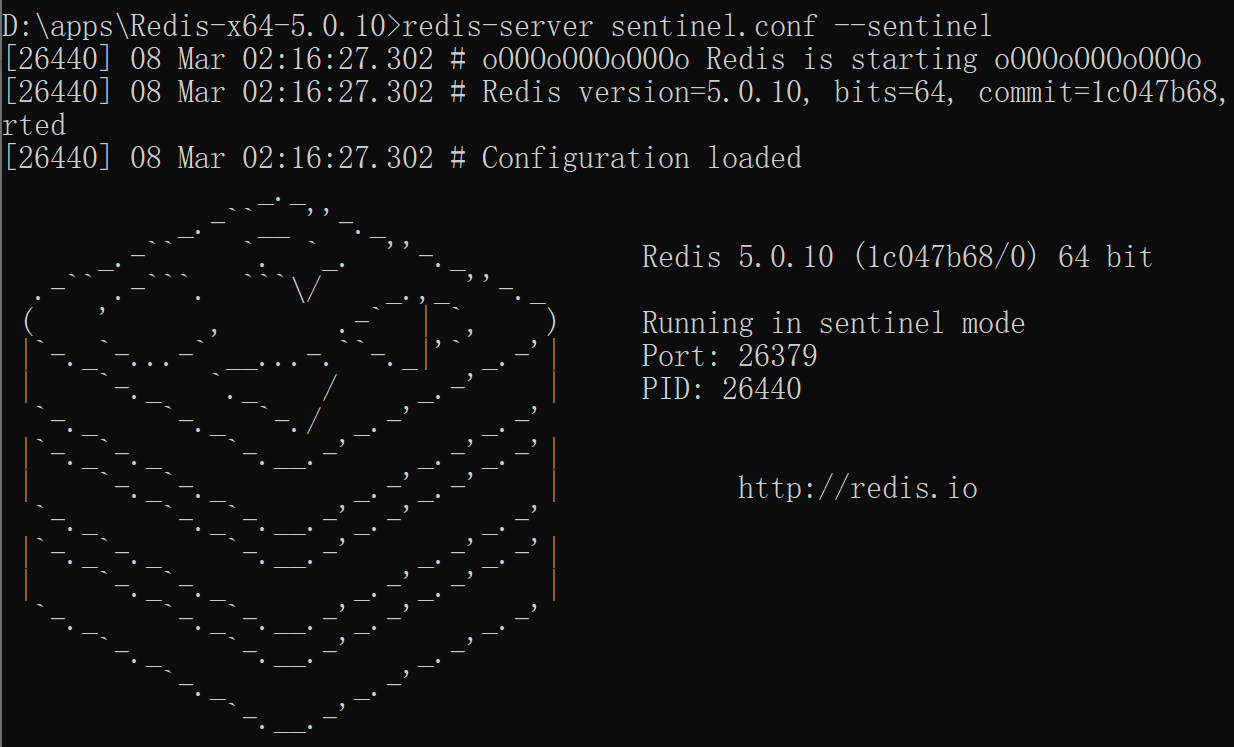Click the 'bits=64' text in log

click(x=889, y=92)
